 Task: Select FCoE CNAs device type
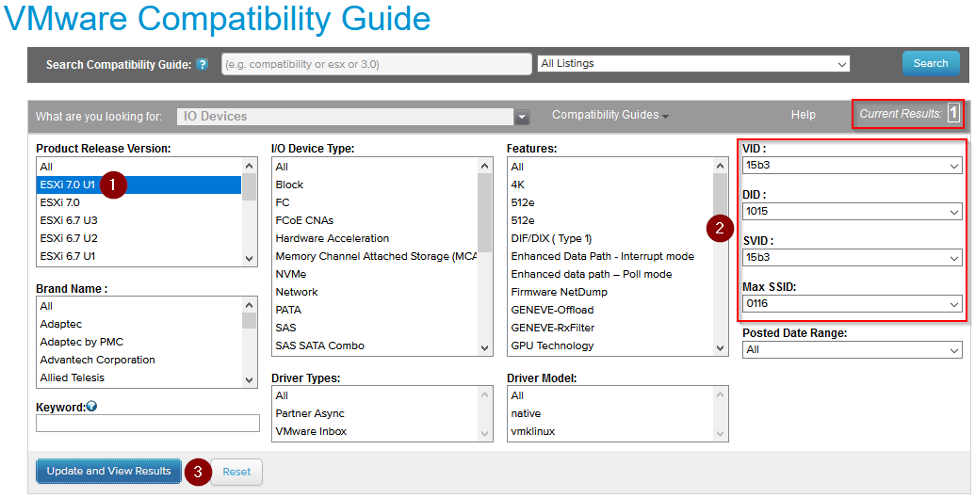[375, 221]
